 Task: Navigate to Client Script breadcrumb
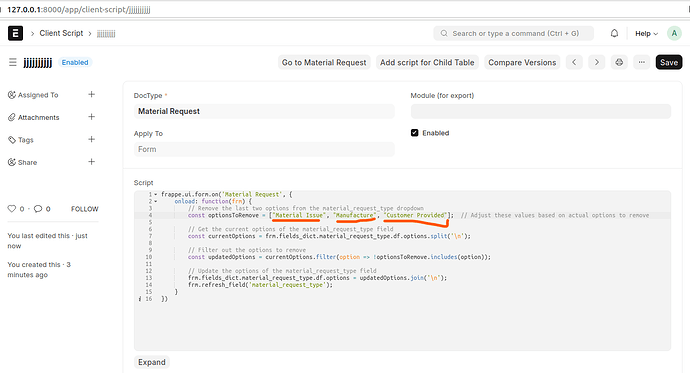pyautogui.click(x=61, y=33)
